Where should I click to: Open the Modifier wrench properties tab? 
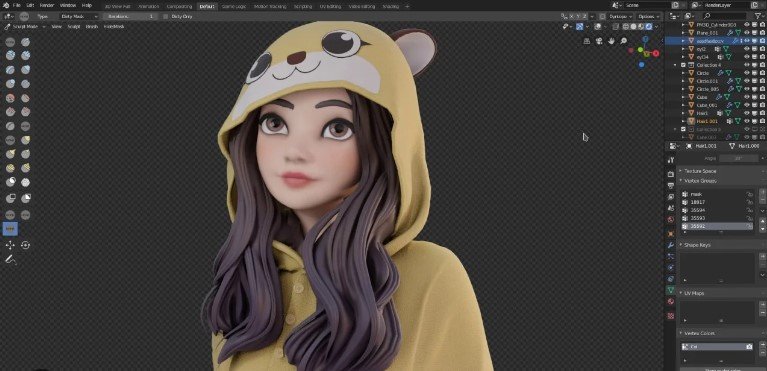click(x=671, y=245)
